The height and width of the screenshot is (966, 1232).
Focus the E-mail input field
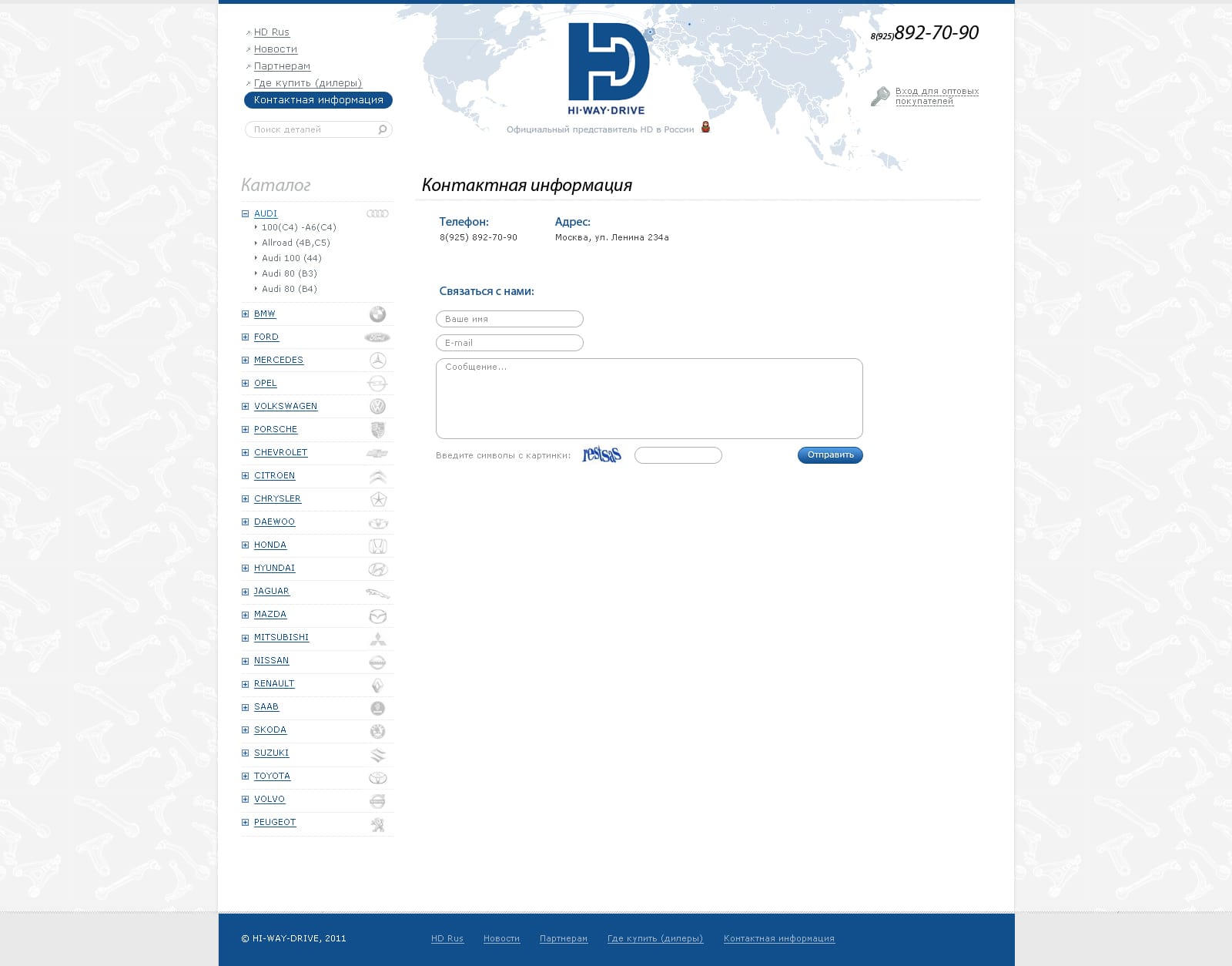click(510, 343)
